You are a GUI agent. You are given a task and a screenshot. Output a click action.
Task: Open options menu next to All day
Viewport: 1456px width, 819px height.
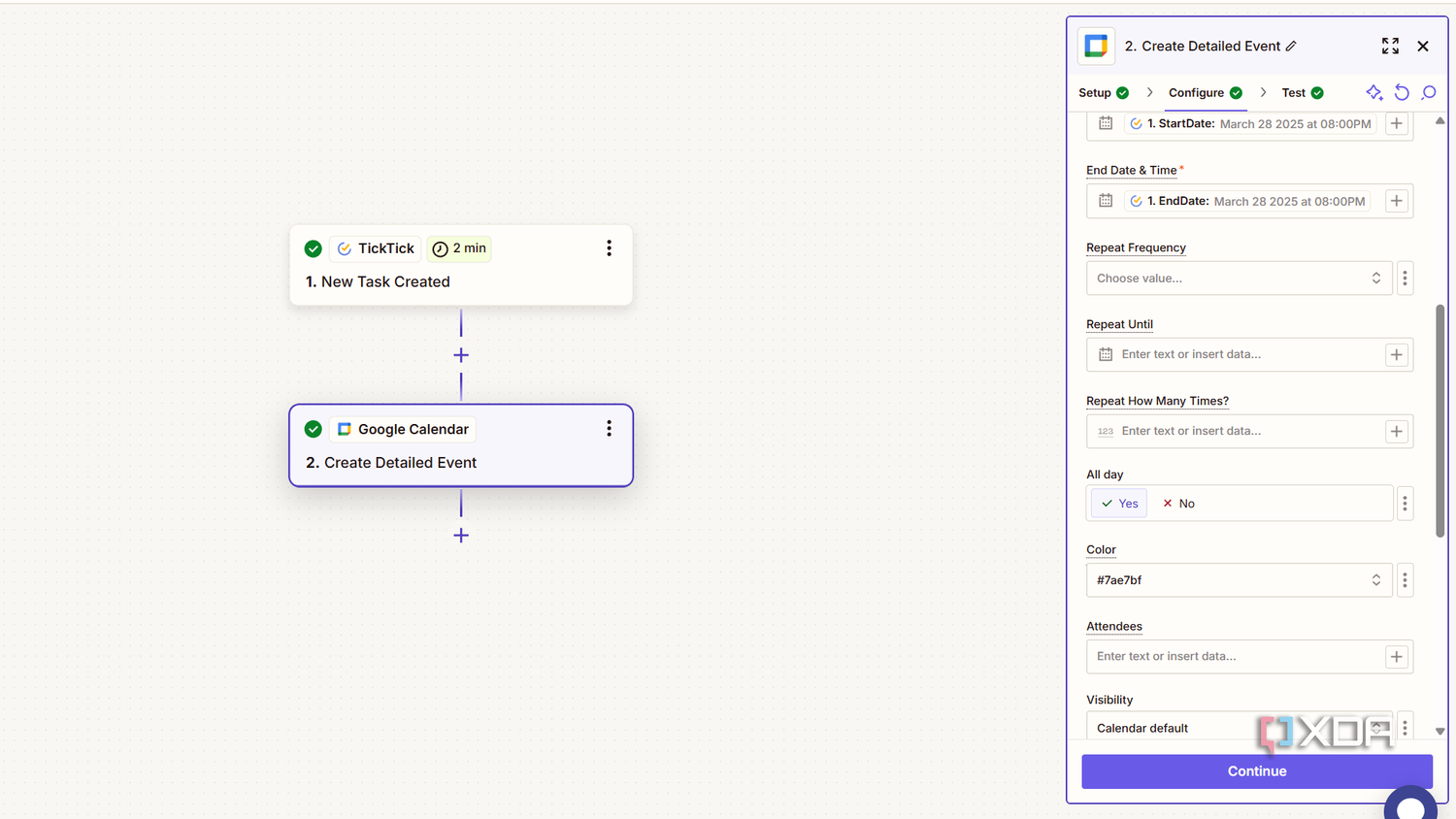1405,504
